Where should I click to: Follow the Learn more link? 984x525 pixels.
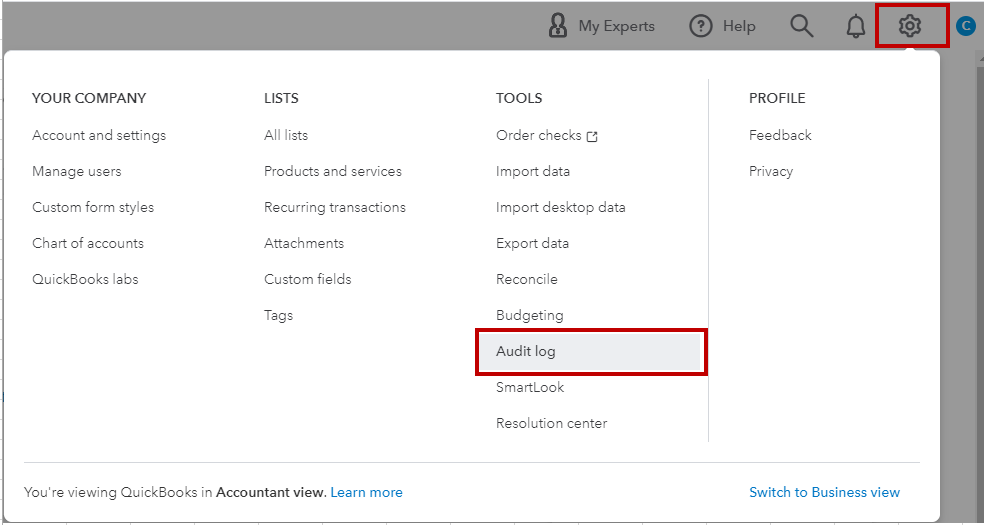pos(366,492)
